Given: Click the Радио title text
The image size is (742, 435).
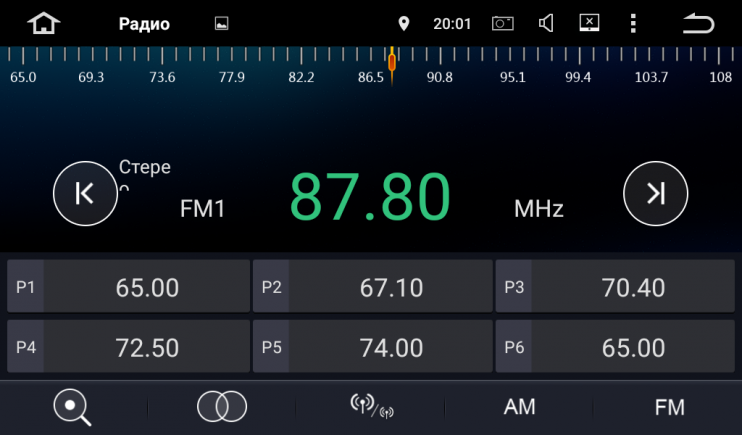Looking at the screenshot, I should click(x=144, y=24).
